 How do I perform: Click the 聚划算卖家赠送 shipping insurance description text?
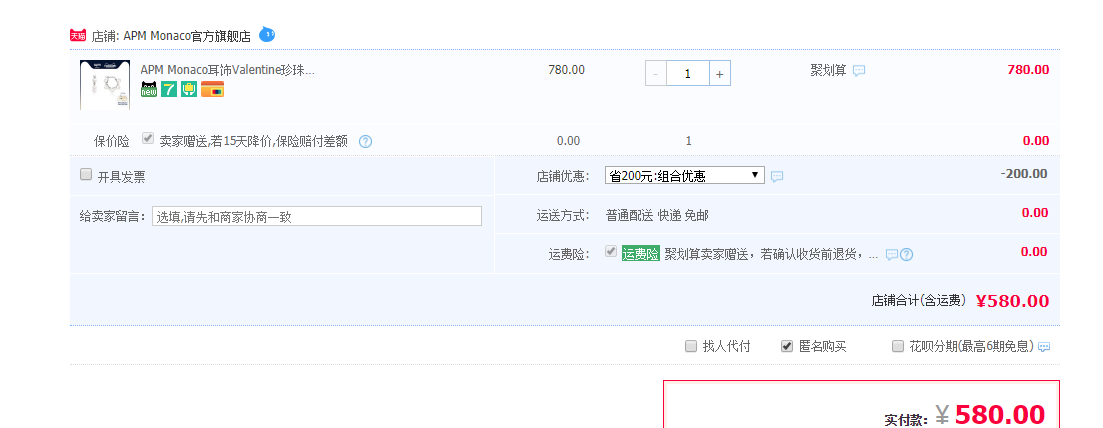tap(771, 254)
